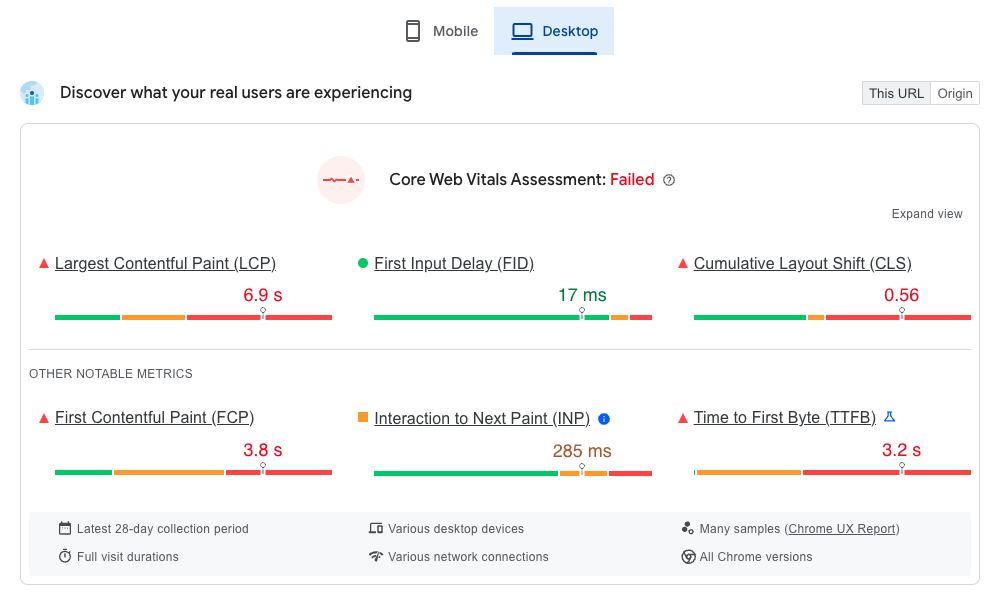Expand the metrics view

(927, 214)
